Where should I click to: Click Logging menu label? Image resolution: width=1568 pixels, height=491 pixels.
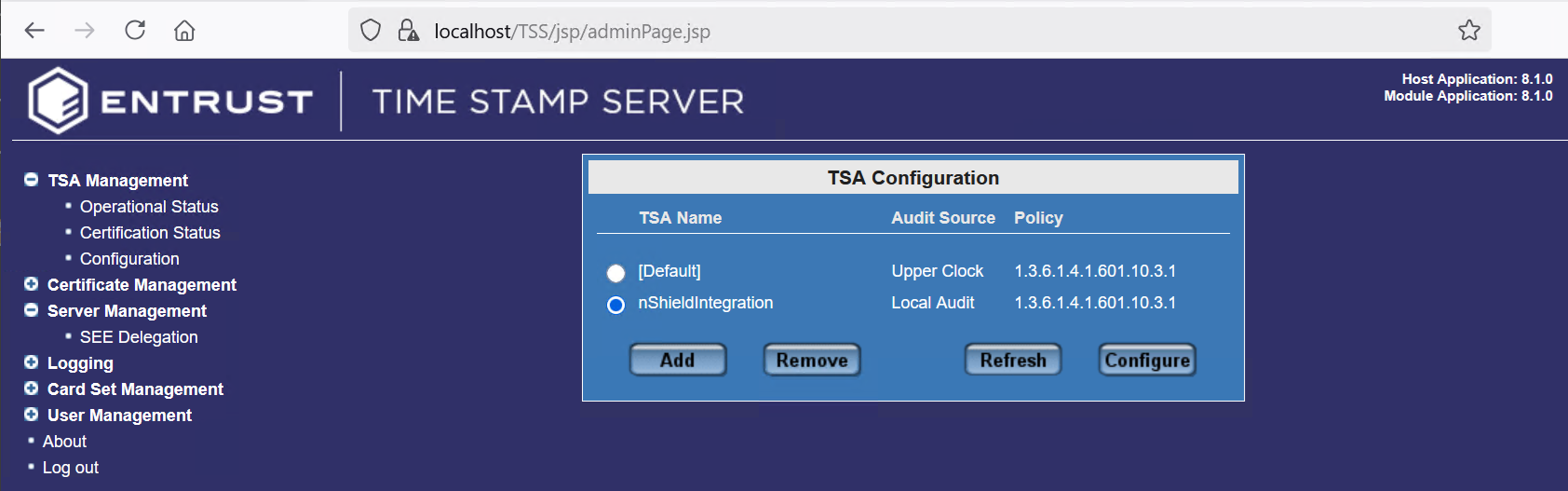pyautogui.click(x=80, y=363)
